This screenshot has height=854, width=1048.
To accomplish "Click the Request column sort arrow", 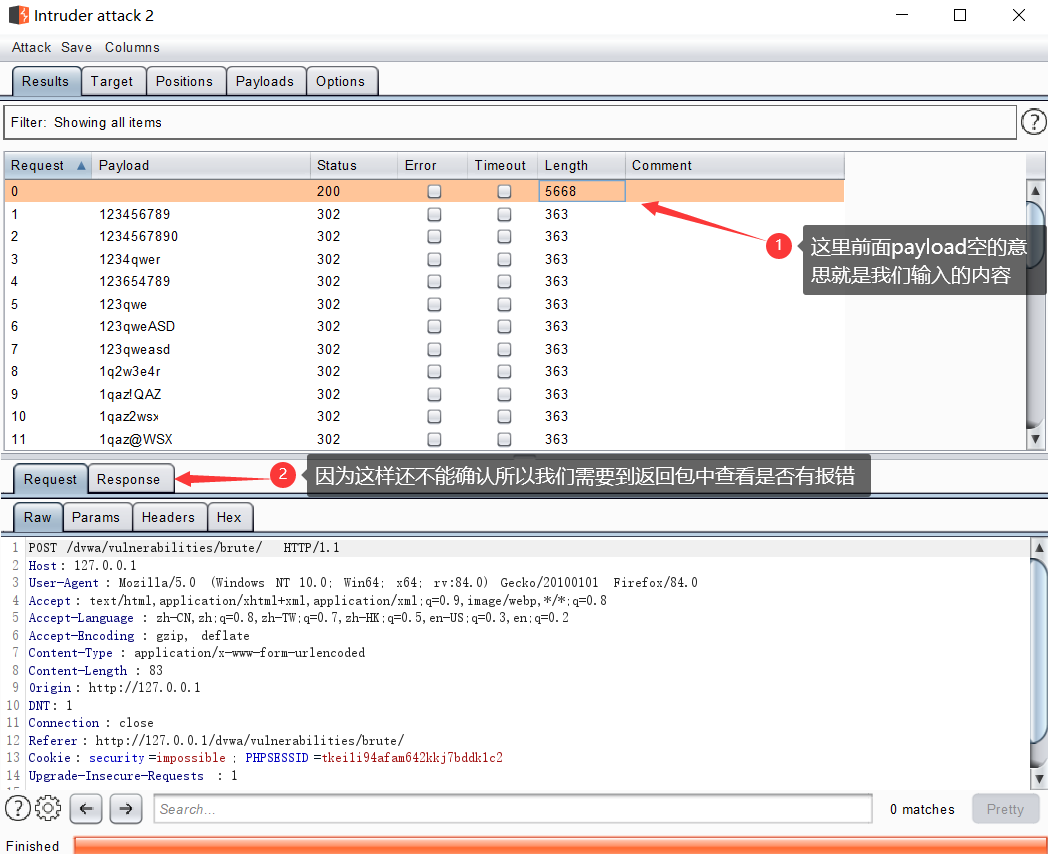I will [x=81, y=165].
